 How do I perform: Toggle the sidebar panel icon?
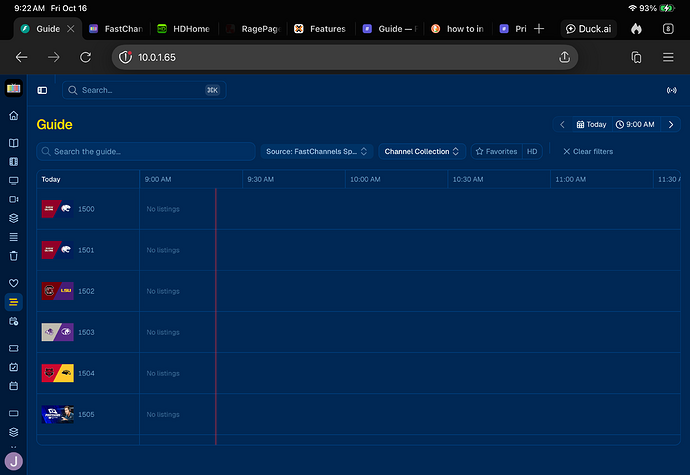(x=42, y=90)
